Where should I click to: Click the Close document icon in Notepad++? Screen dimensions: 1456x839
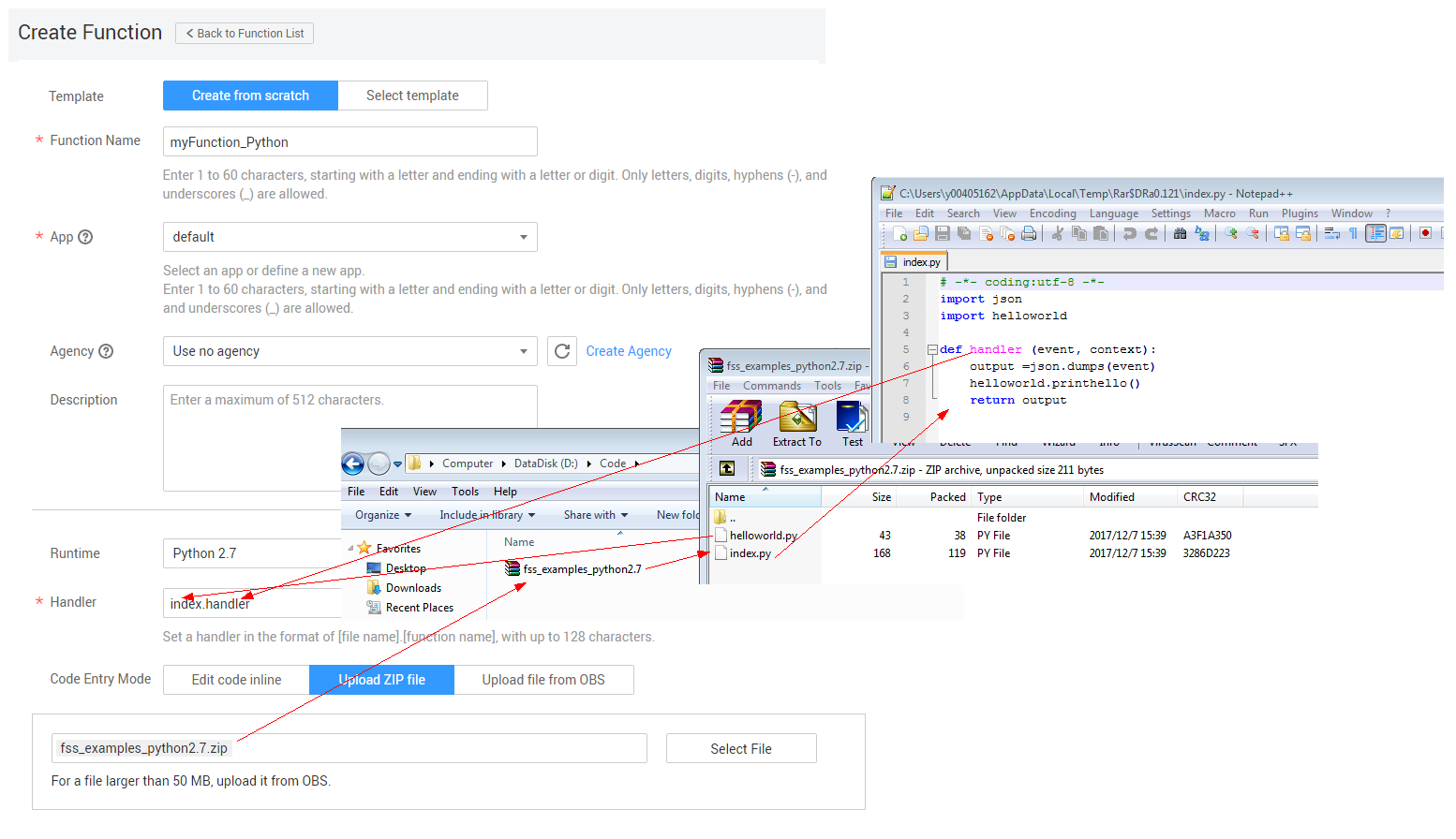[x=986, y=233]
